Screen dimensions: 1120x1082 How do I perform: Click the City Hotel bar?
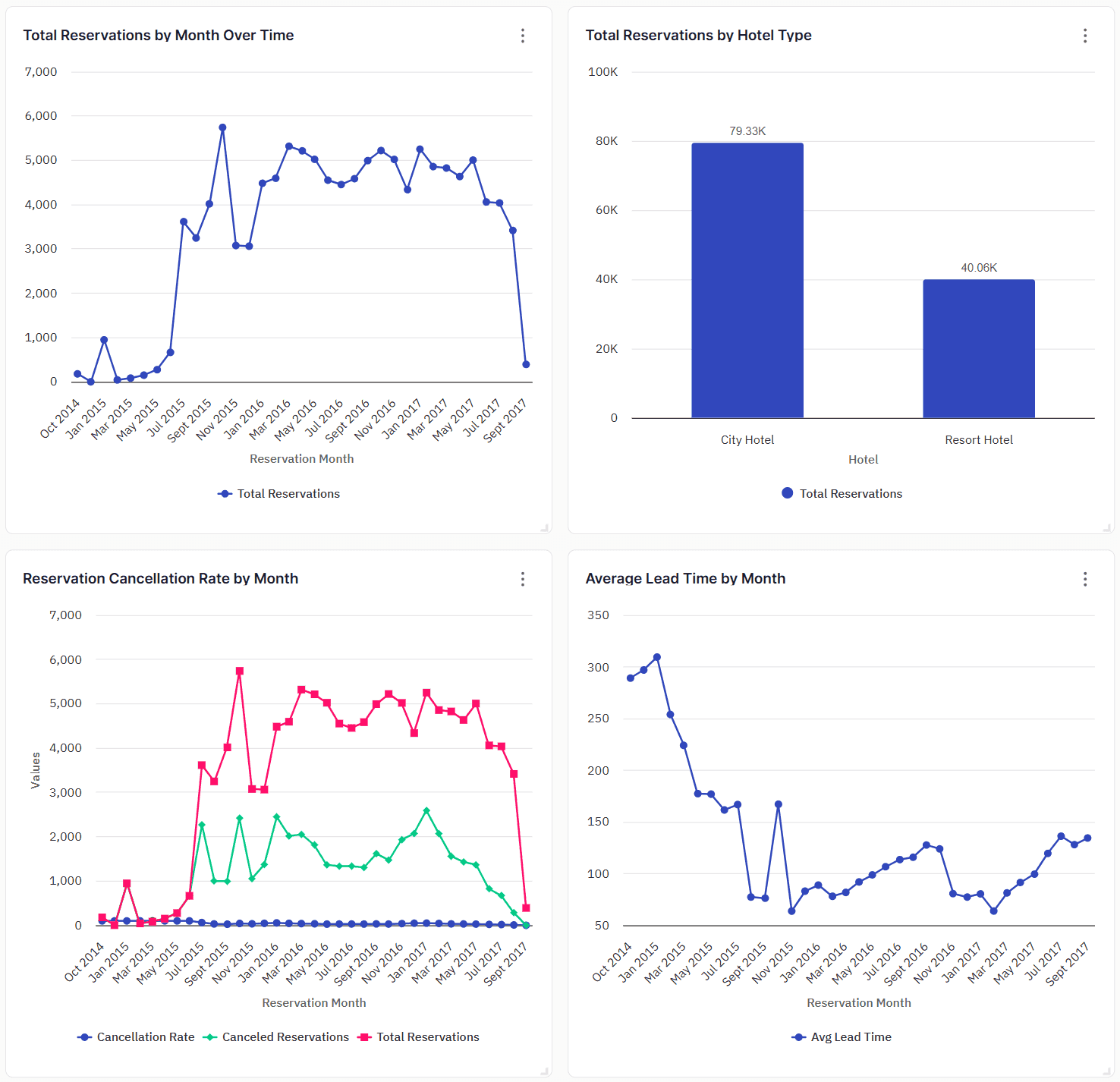coord(747,281)
